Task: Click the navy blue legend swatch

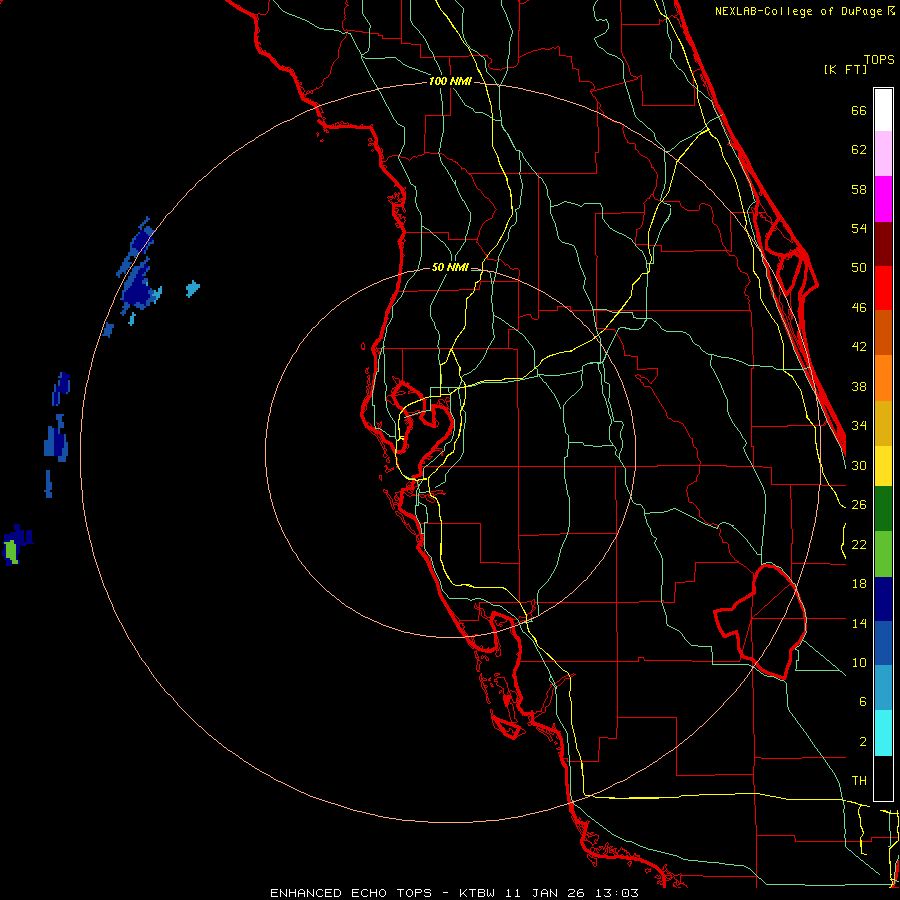Action: tap(883, 599)
